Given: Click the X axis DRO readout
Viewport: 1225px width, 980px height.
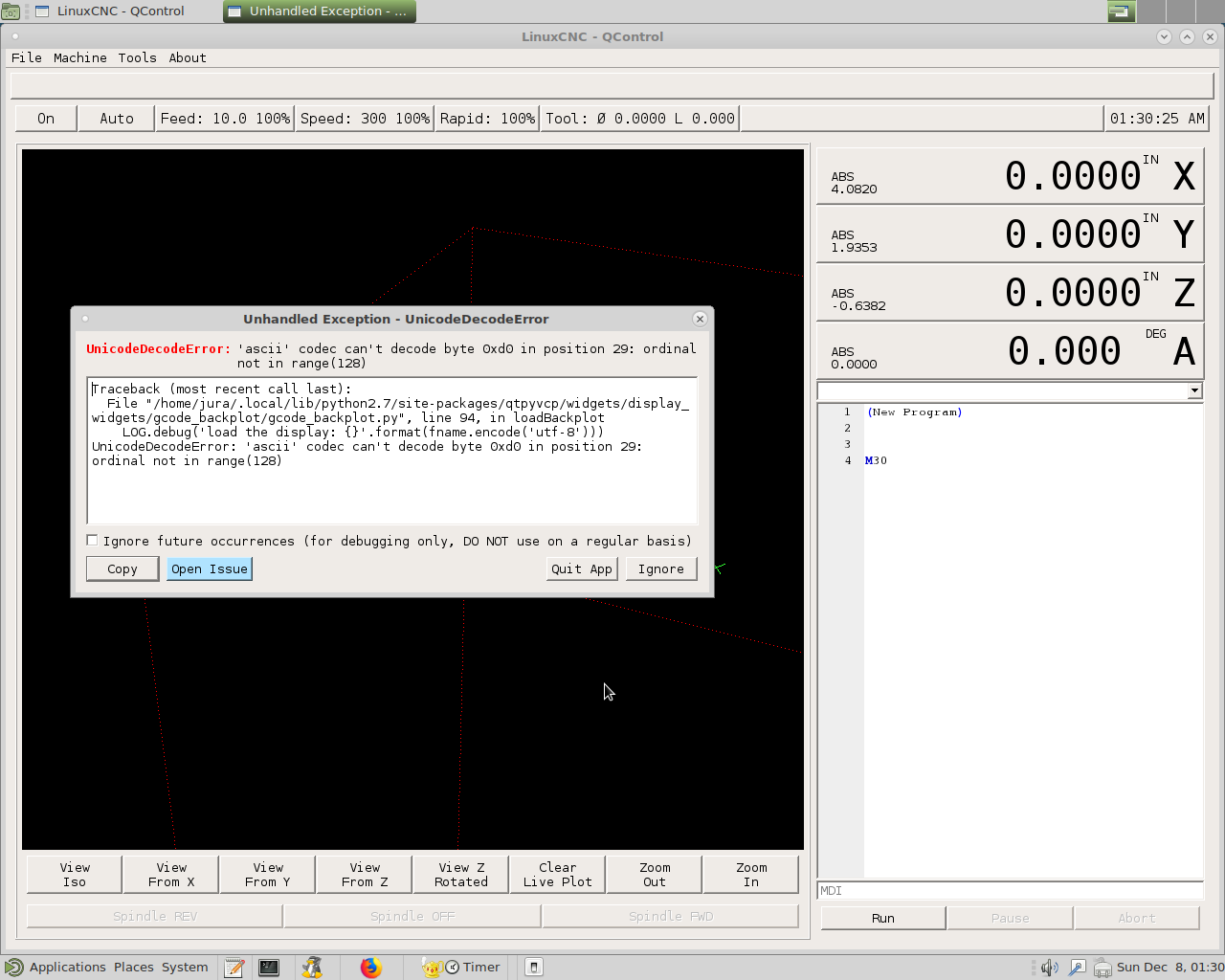Looking at the screenshot, I should (x=1010, y=175).
